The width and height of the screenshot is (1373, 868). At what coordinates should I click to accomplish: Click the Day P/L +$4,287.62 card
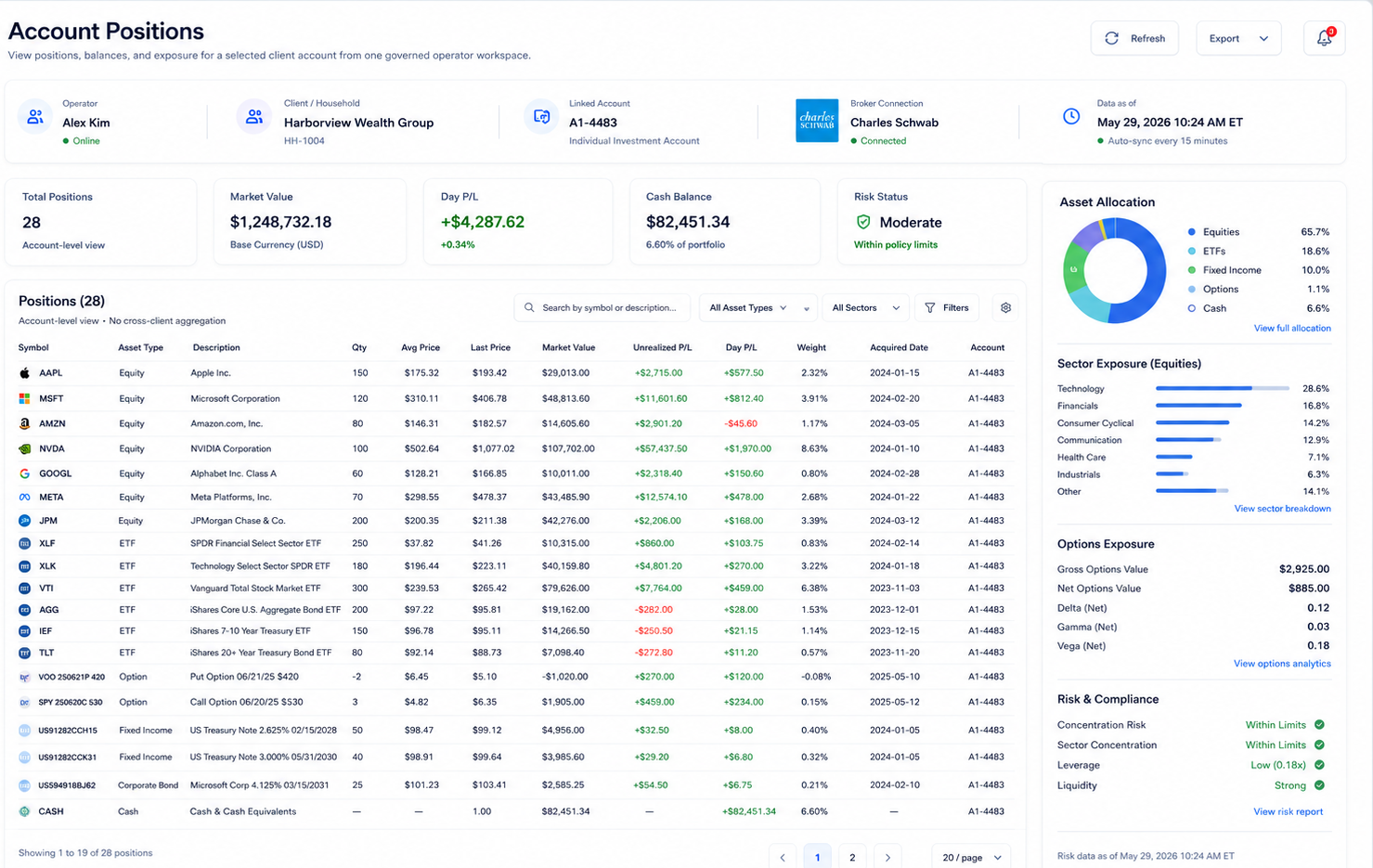[x=518, y=222]
